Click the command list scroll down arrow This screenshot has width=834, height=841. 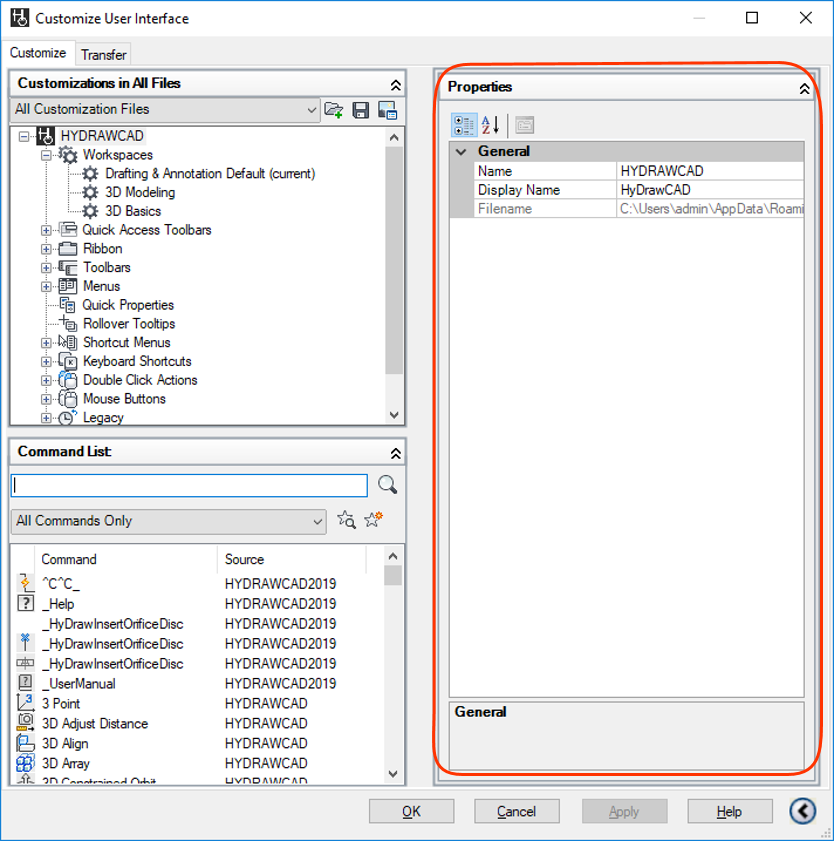393,774
